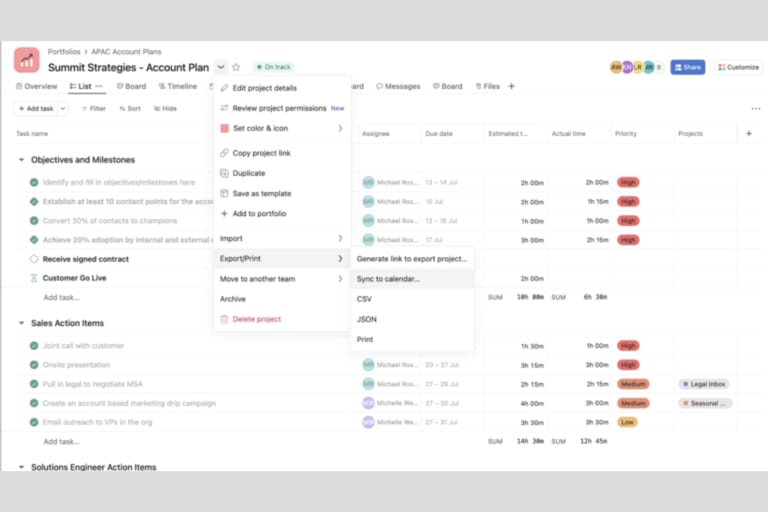
Task: Choose Sync to calendar
Action: pyautogui.click(x=412, y=279)
